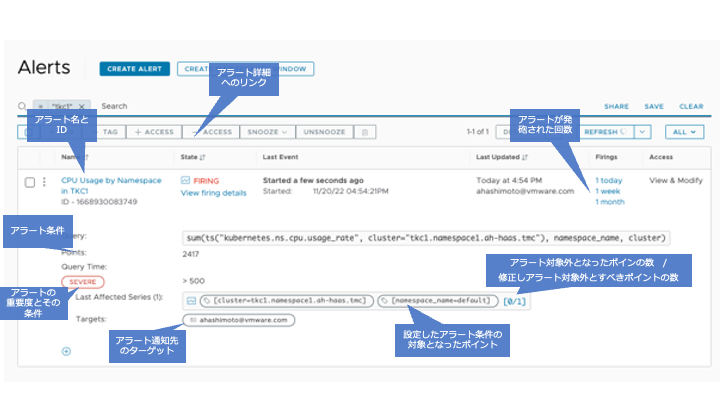Click the SEVERE severity badge

(83, 281)
